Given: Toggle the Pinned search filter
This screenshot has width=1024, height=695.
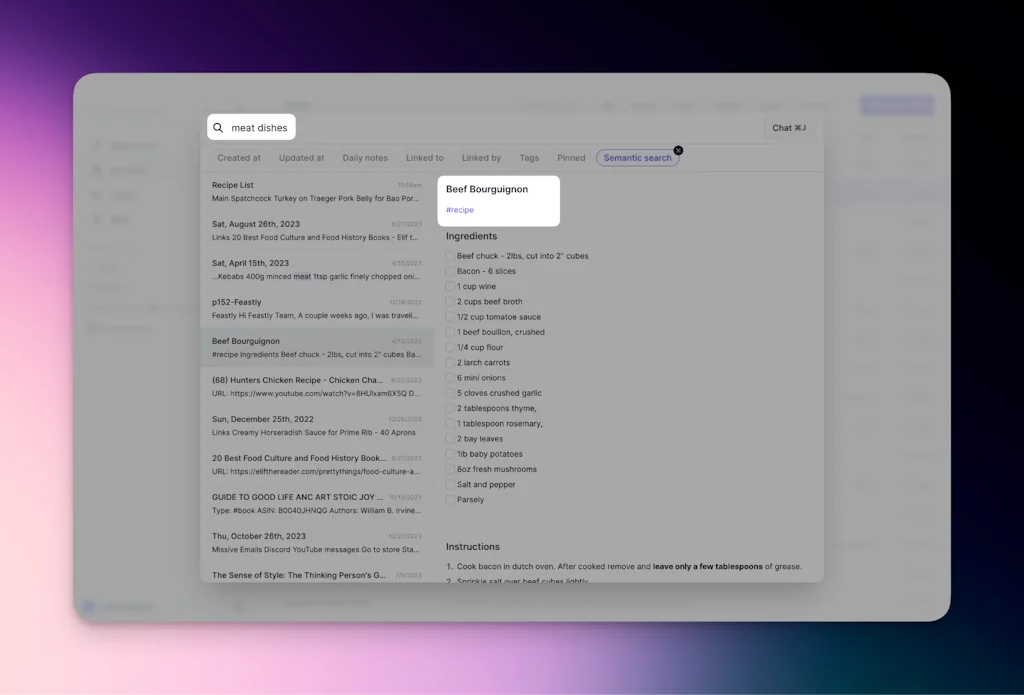Looking at the screenshot, I should click(571, 157).
